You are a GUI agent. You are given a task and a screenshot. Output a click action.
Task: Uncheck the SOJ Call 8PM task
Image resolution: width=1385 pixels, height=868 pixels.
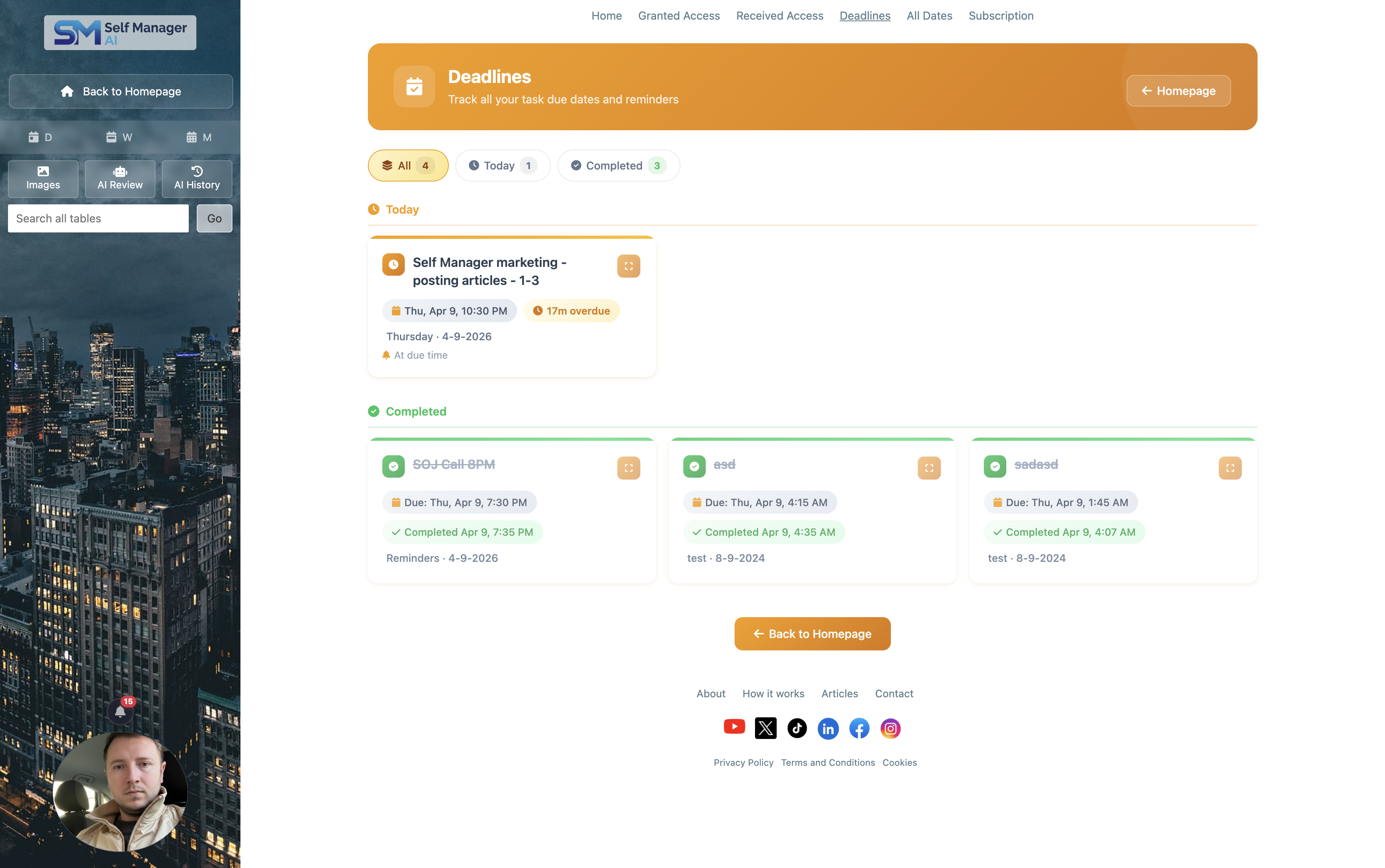tap(393, 466)
